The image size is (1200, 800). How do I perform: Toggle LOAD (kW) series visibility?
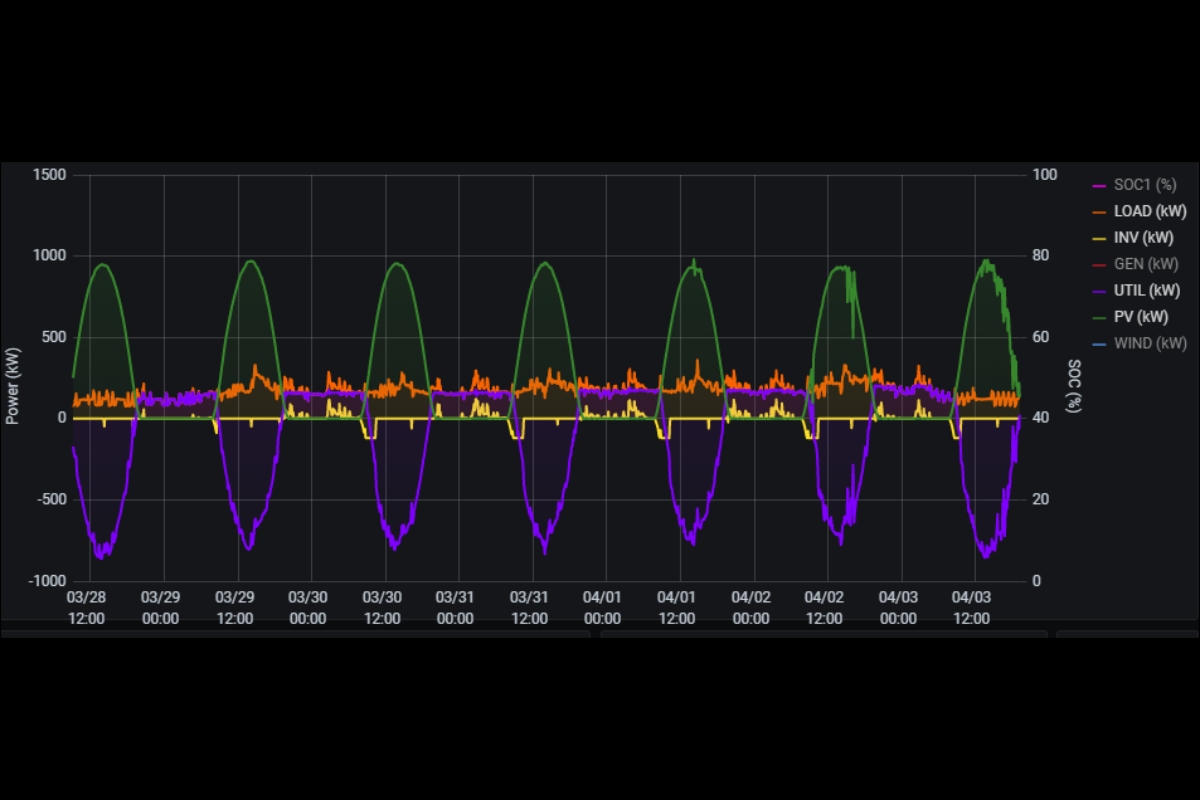click(1149, 211)
